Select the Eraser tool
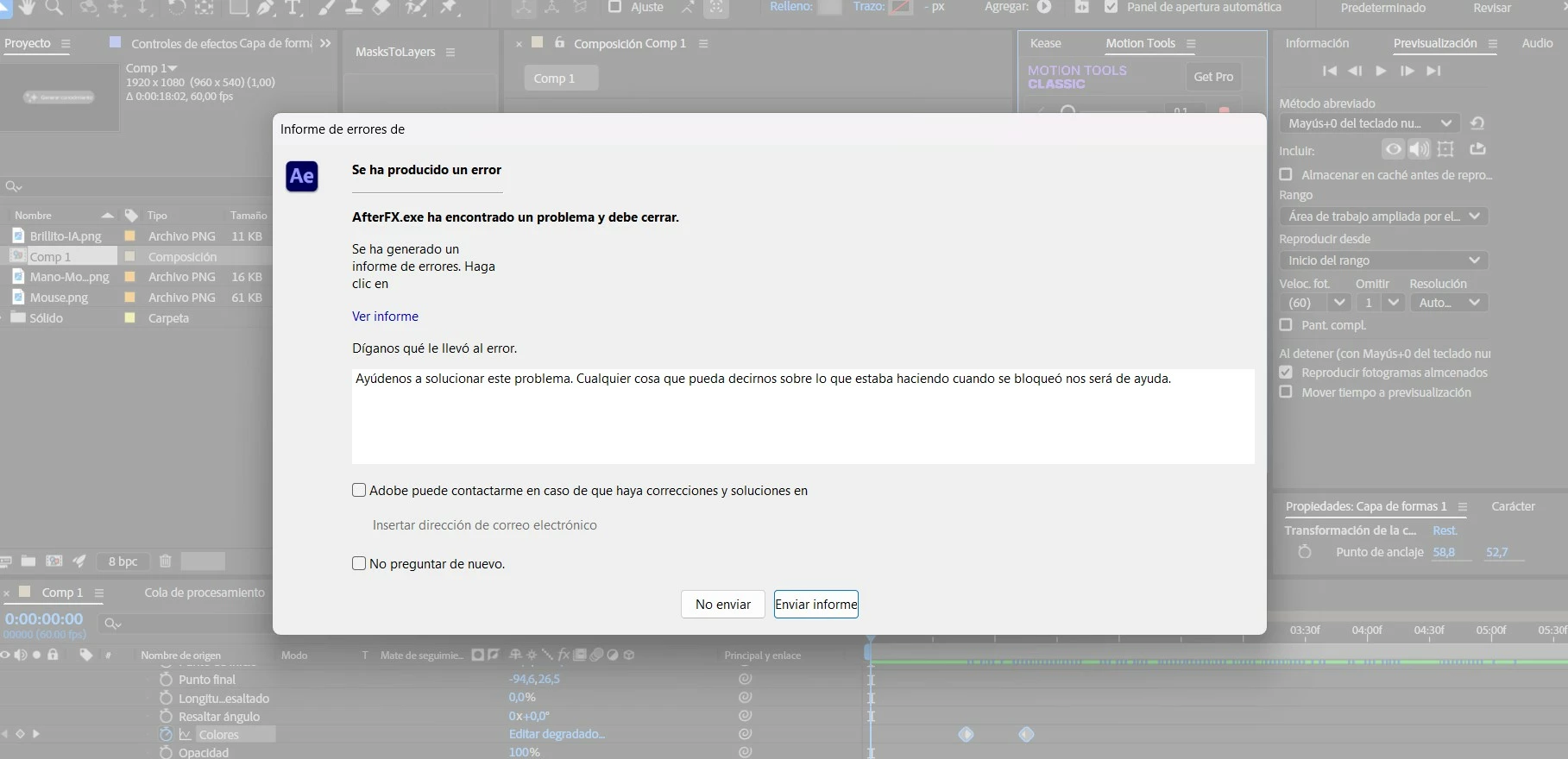 (x=381, y=7)
